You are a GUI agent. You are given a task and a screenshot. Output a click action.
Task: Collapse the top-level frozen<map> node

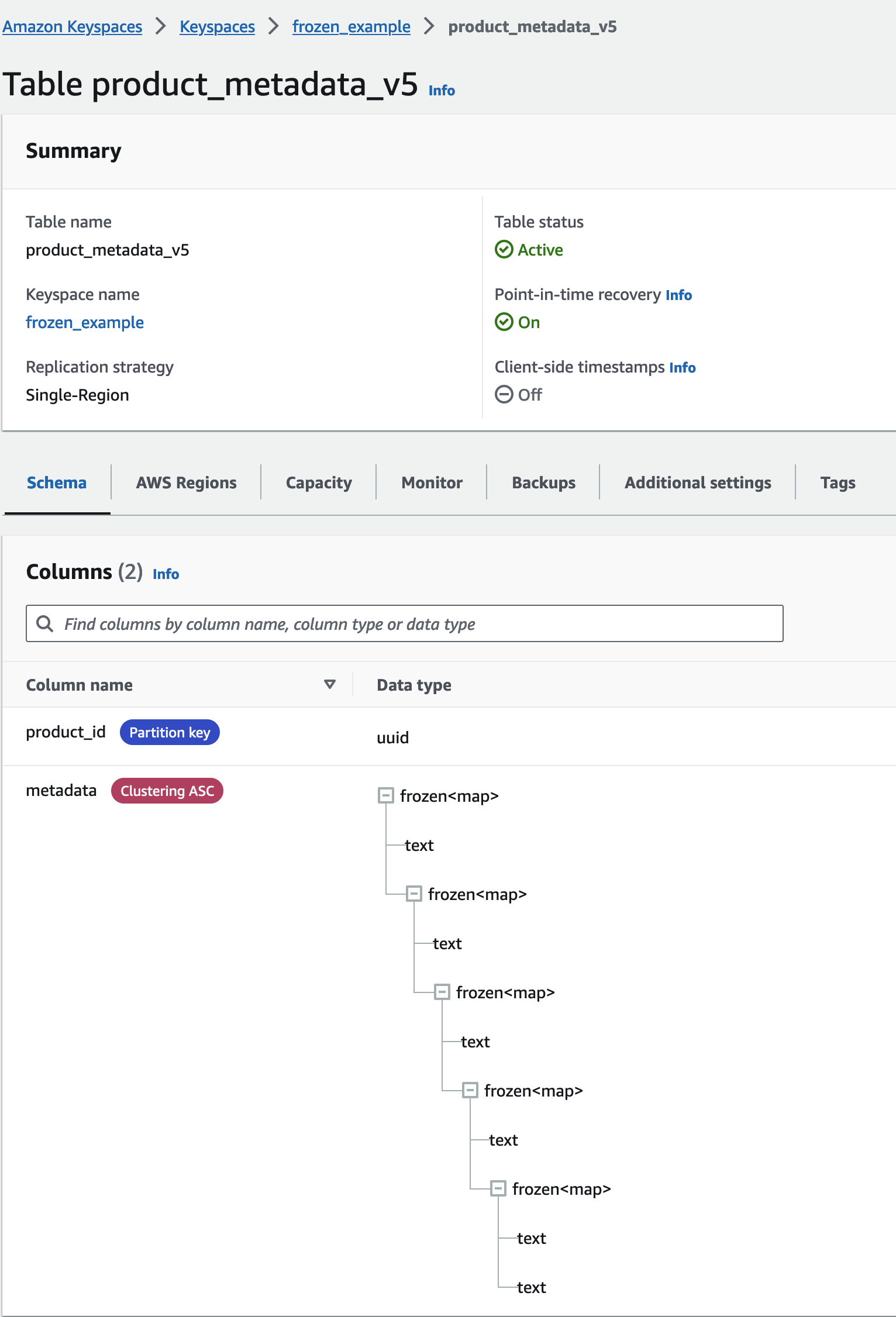[386, 796]
